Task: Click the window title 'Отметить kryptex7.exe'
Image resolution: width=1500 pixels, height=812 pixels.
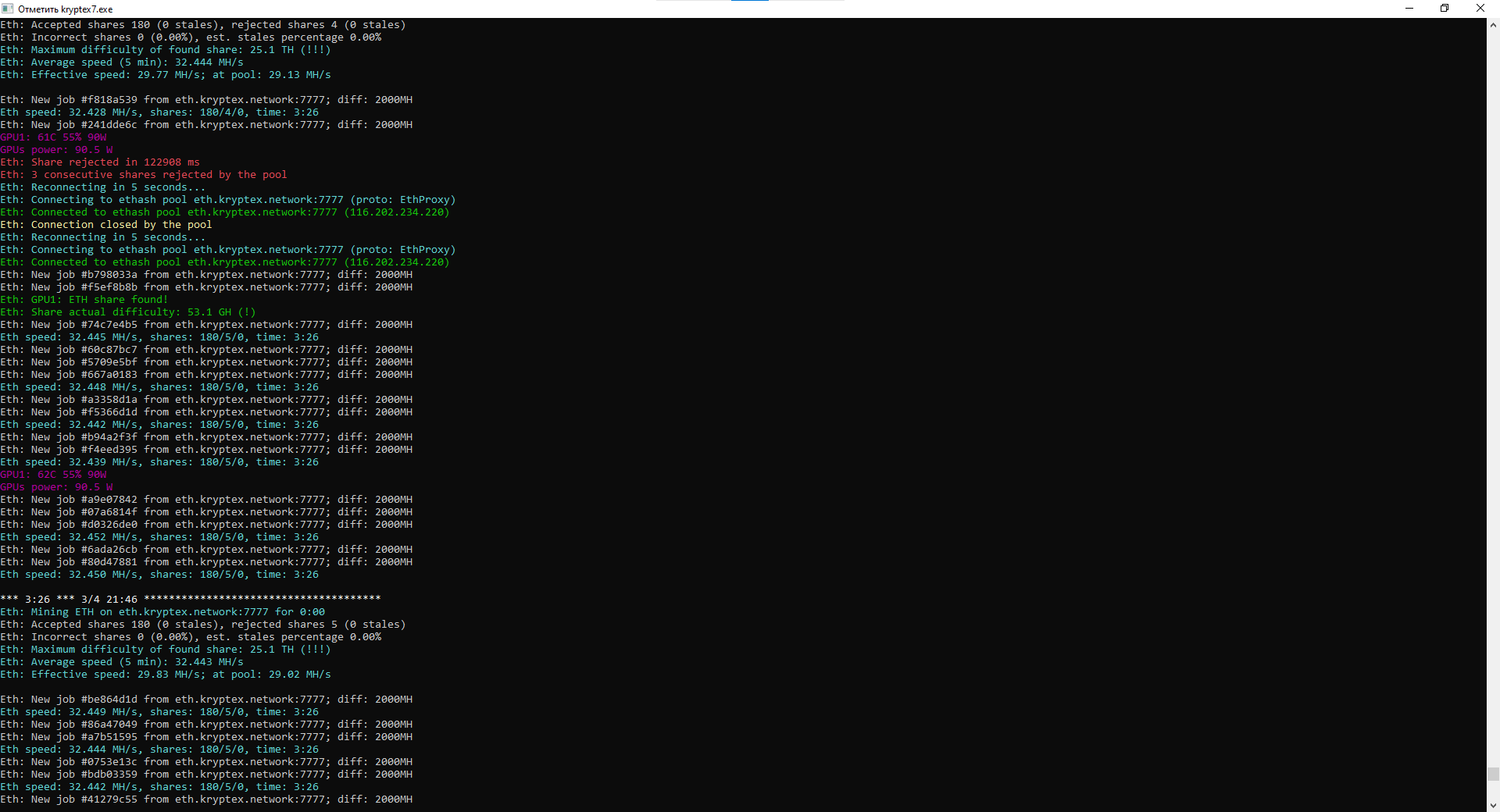Action: click(66, 9)
